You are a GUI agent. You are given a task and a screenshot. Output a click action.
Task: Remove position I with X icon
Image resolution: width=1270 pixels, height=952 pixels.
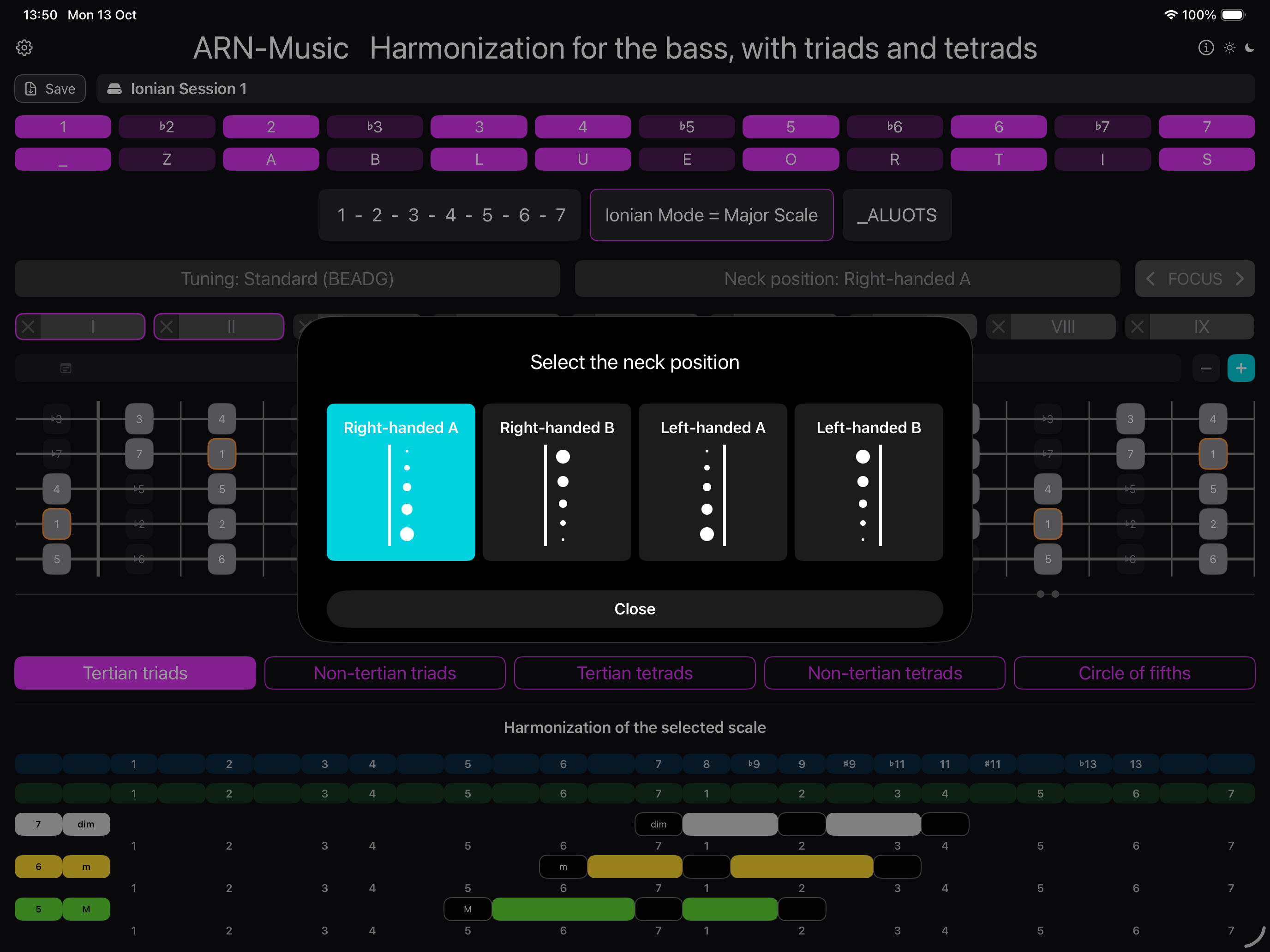tap(28, 327)
